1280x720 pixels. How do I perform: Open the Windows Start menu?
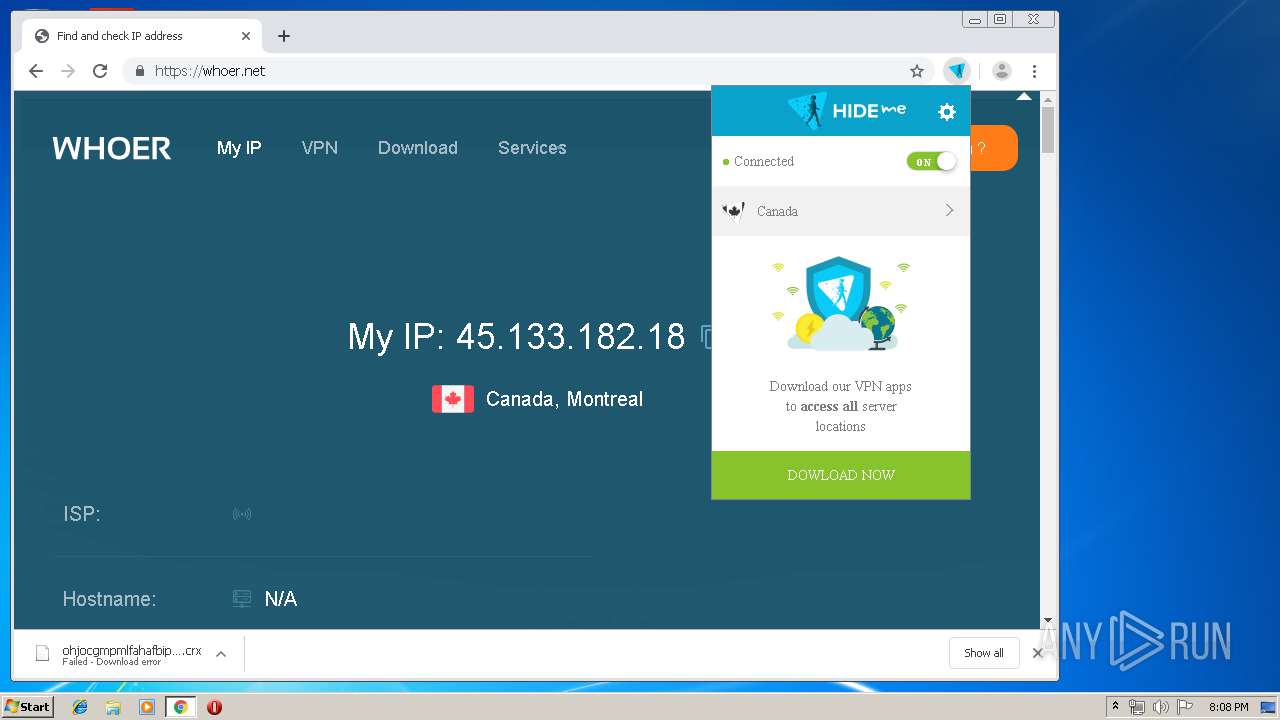(27, 707)
